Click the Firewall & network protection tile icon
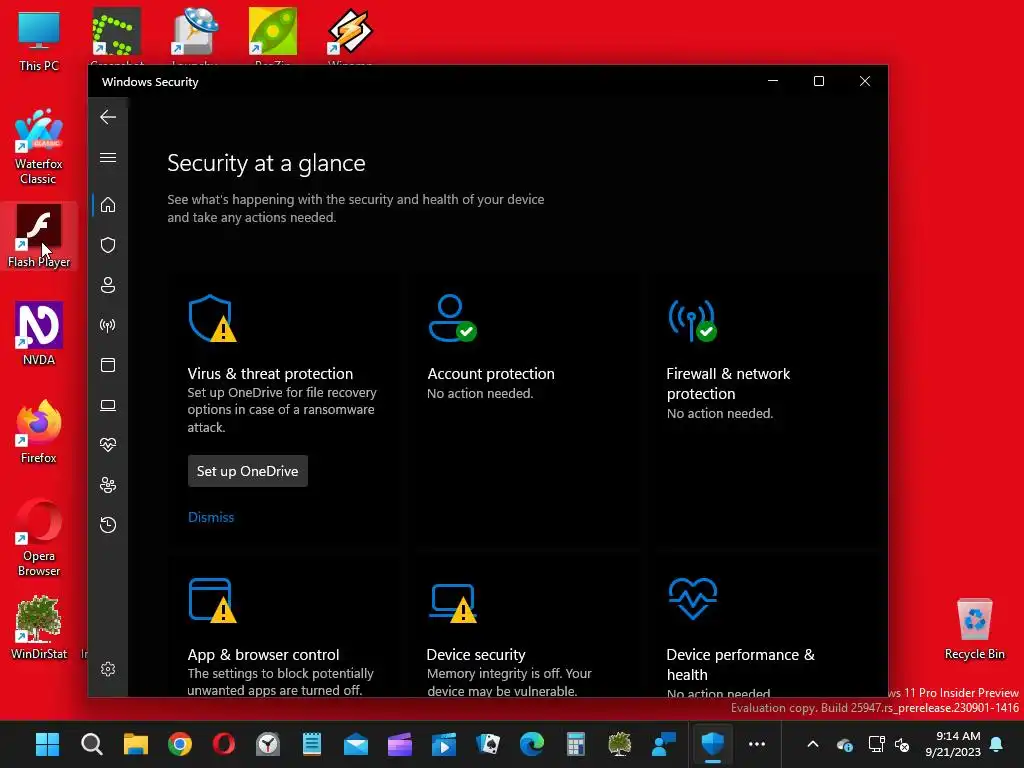 692,320
